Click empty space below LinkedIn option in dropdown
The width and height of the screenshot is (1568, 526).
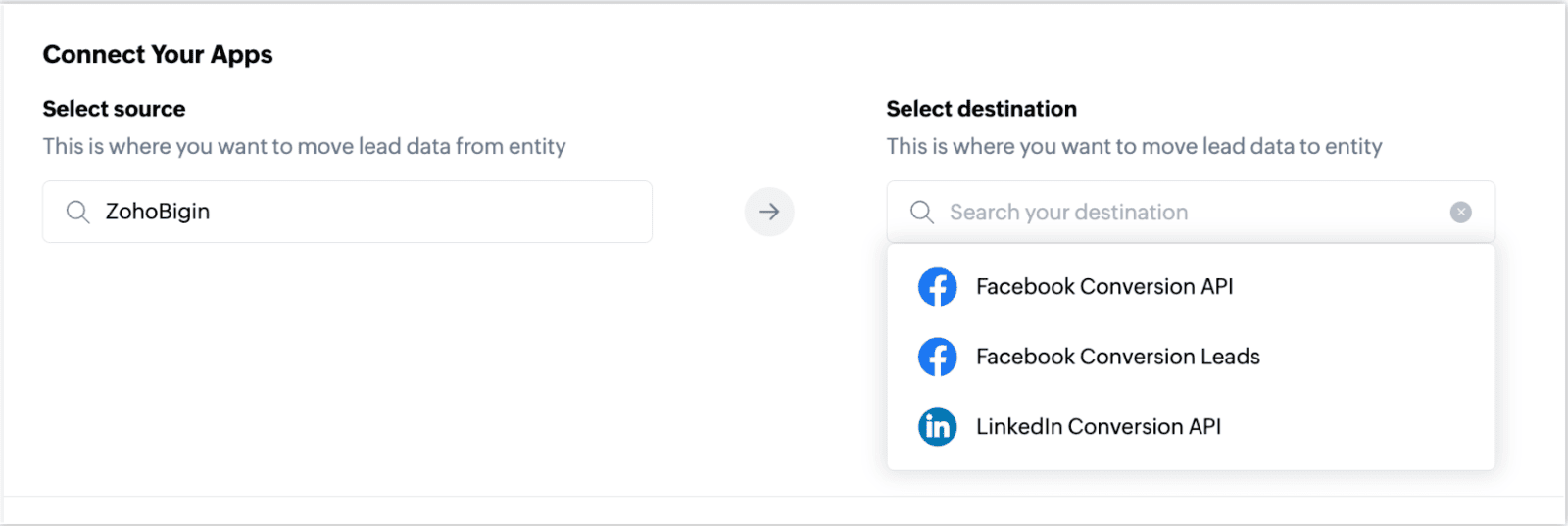click(x=1191, y=462)
